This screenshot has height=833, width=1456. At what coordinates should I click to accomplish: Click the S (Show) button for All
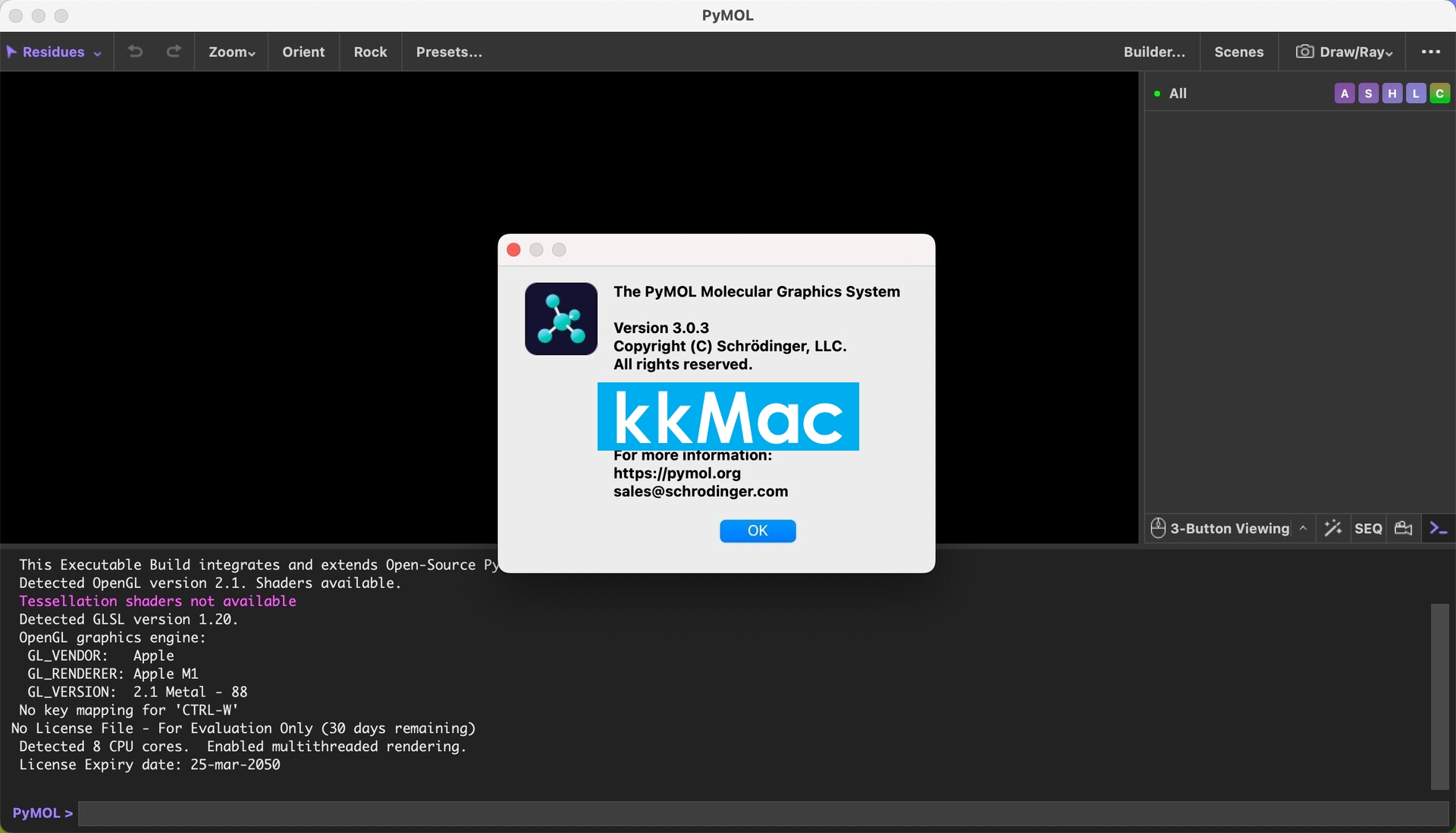1368,93
